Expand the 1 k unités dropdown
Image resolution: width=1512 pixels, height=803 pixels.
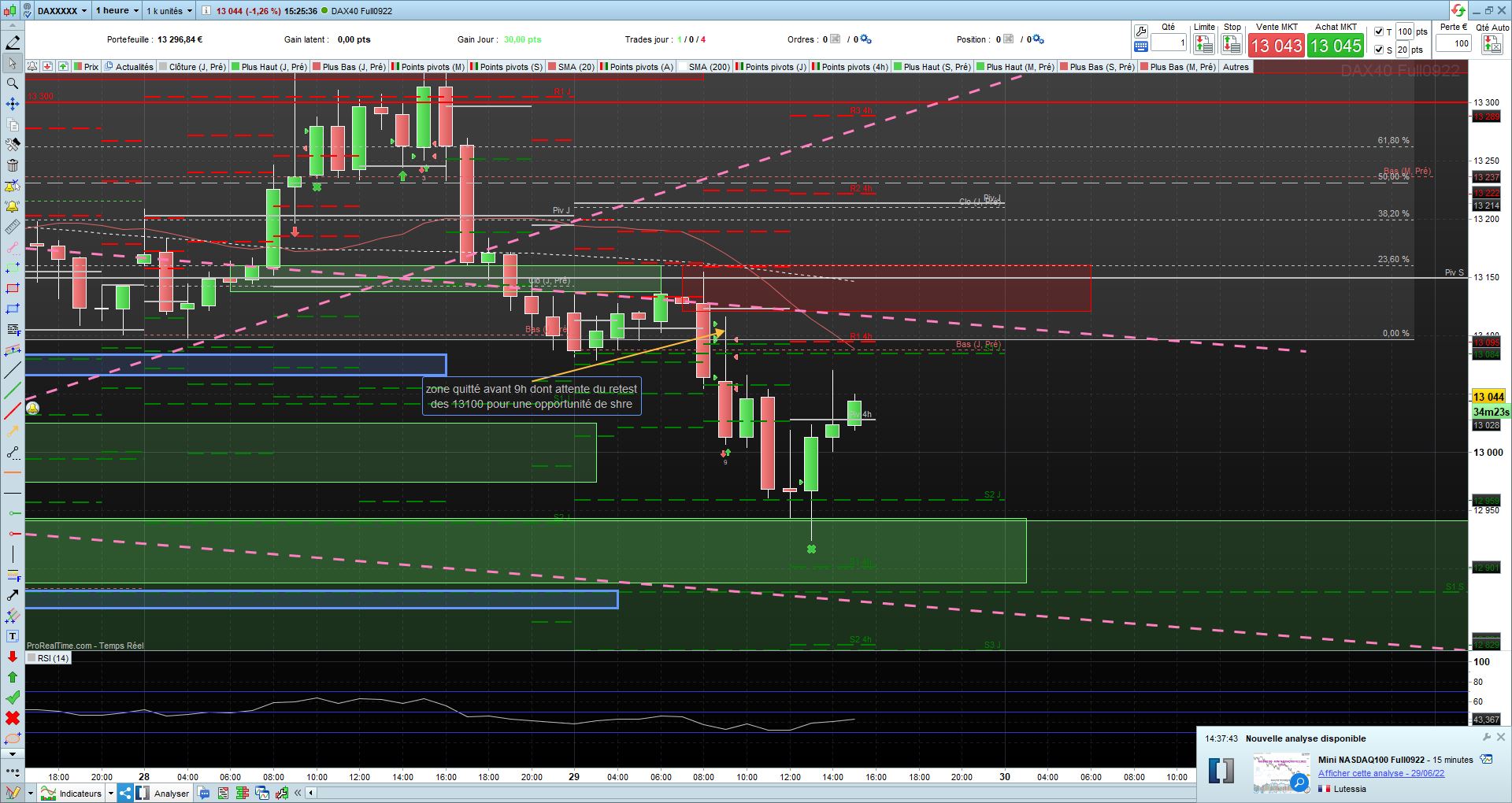[x=169, y=11]
